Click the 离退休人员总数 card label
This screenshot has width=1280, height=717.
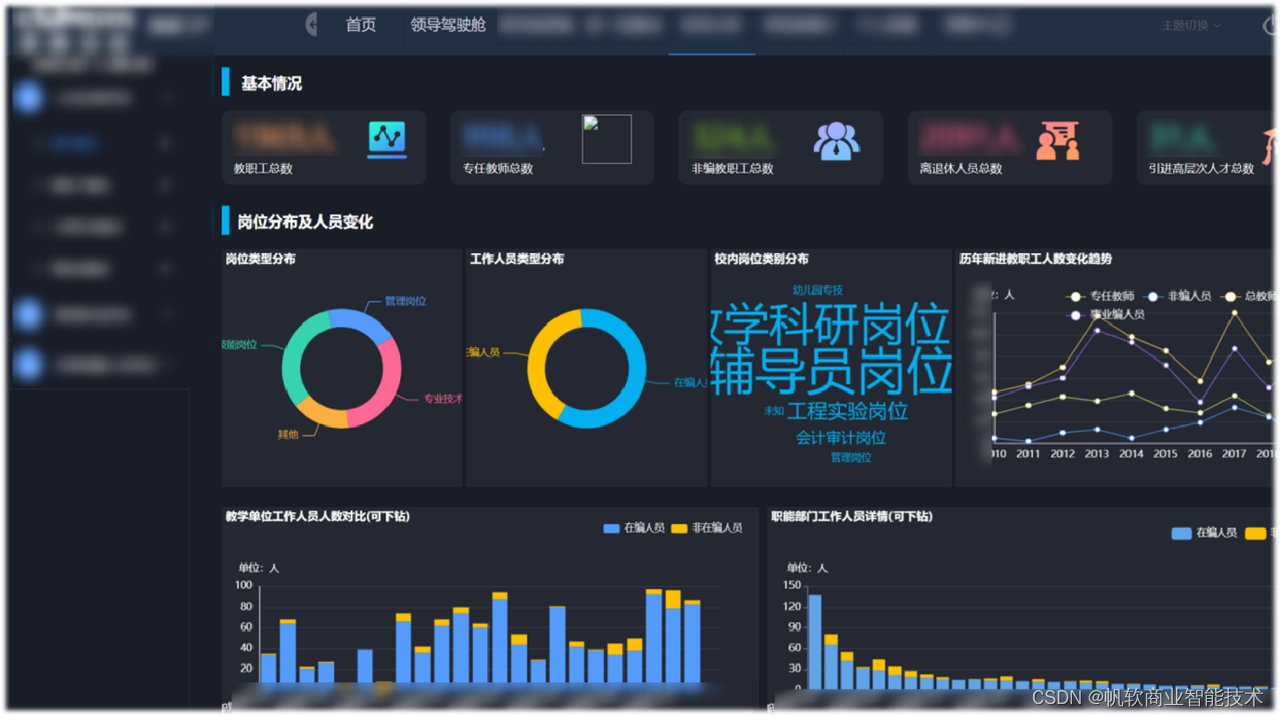point(961,168)
